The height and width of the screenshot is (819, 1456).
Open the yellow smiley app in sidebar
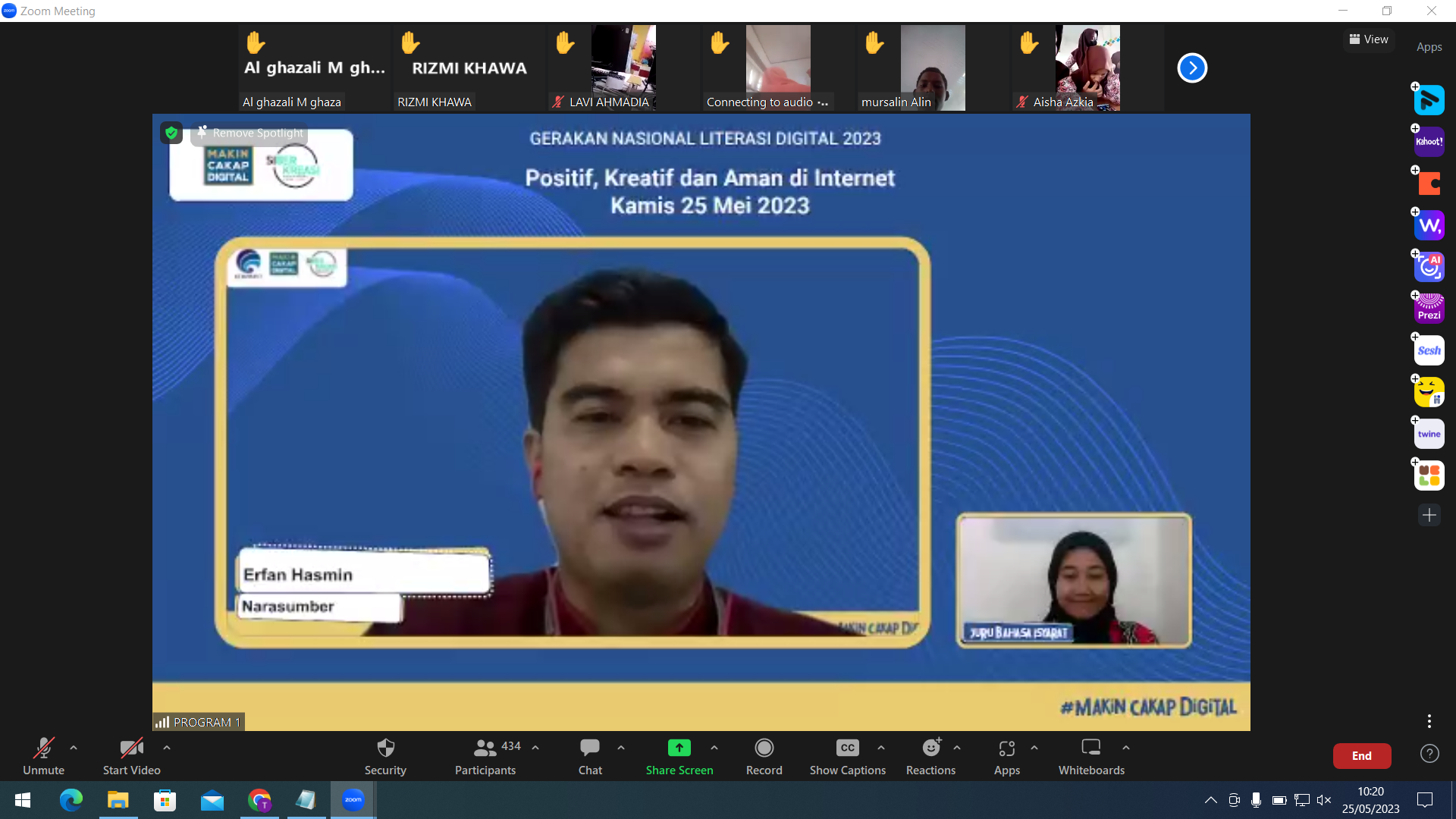pos(1429,392)
